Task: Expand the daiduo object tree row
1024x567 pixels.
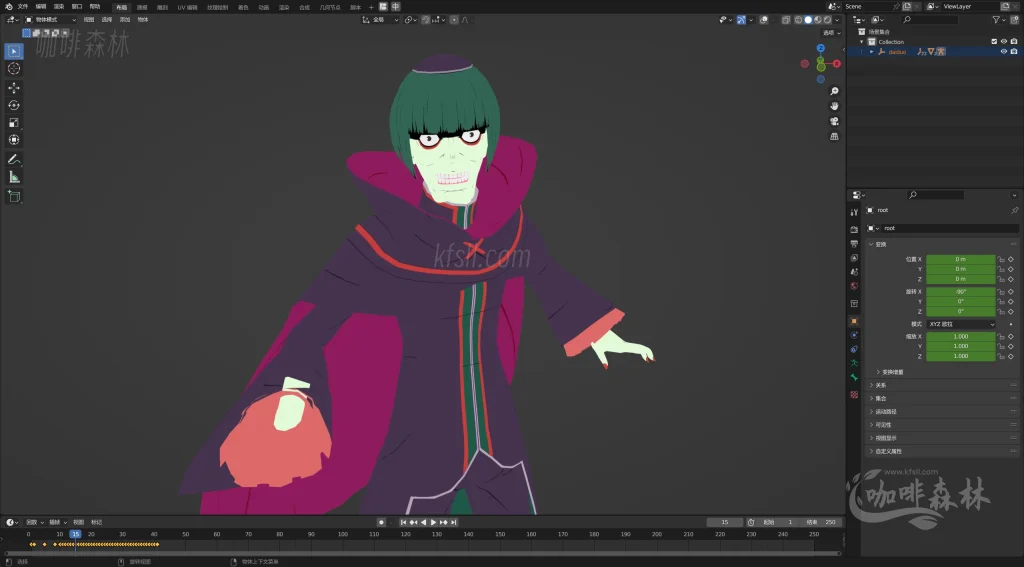Action: (x=871, y=52)
